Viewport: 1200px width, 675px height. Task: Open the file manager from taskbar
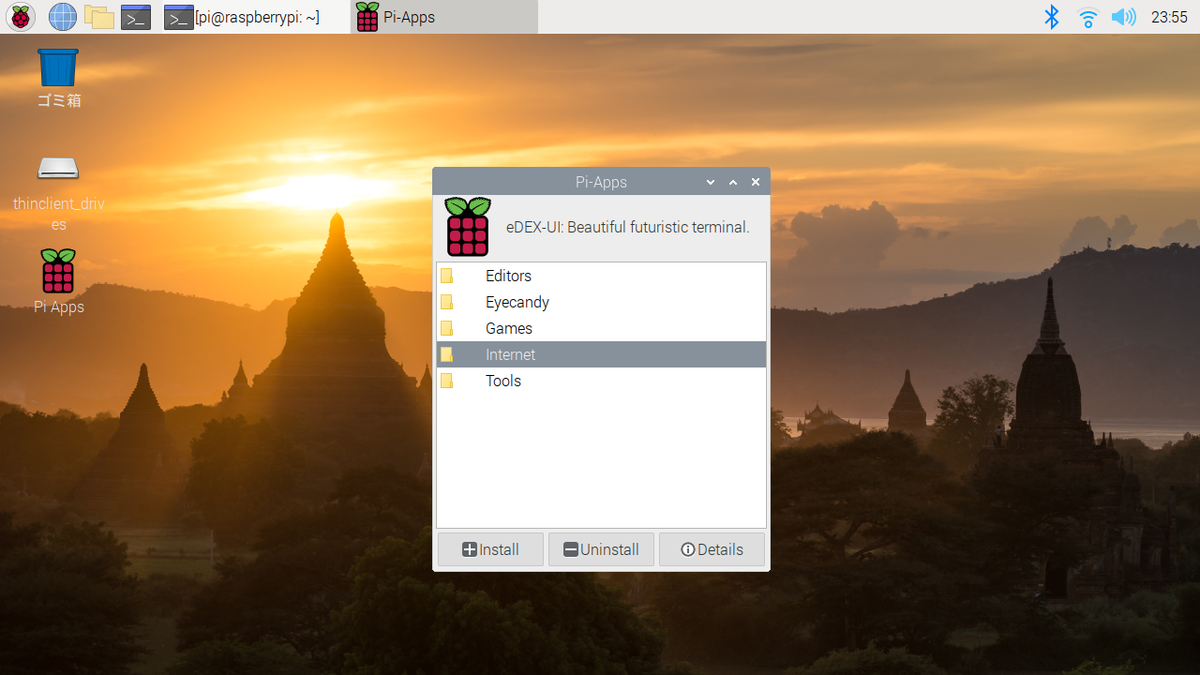[x=98, y=16]
